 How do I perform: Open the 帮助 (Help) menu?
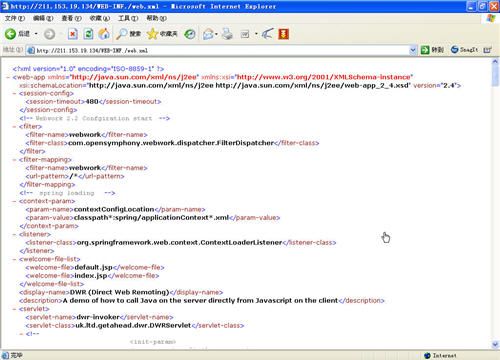[157, 18]
